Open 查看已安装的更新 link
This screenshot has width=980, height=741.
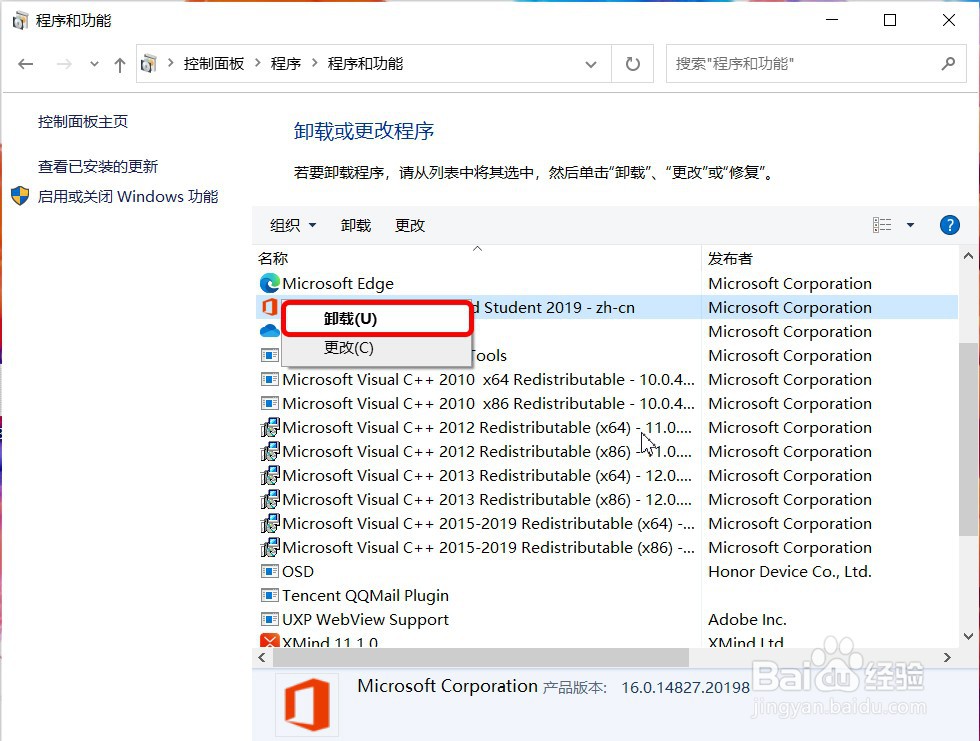pyautogui.click(x=98, y=167)
